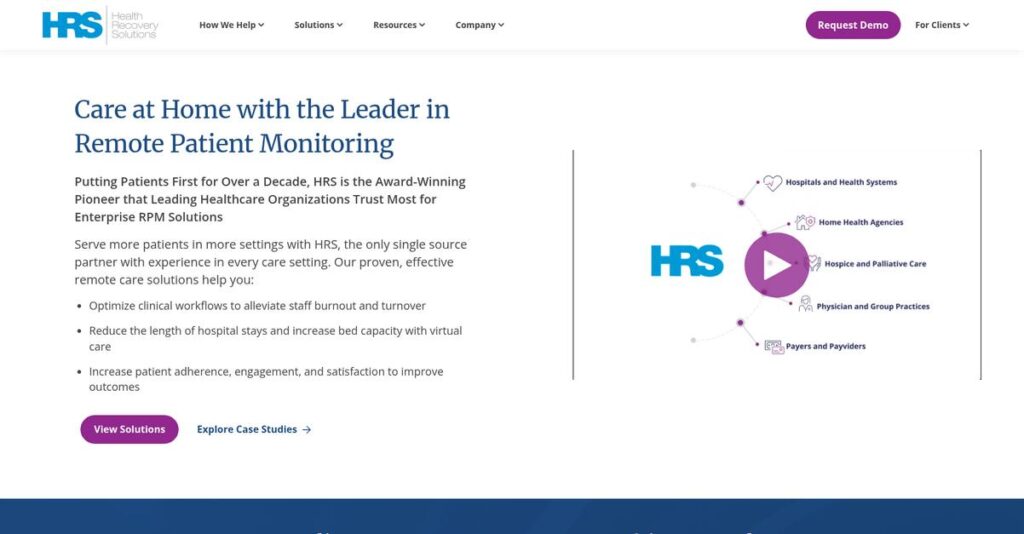Expand the Resources menu
The image size is (1024, 534).
pyautogui.click(x=399, y=25)
